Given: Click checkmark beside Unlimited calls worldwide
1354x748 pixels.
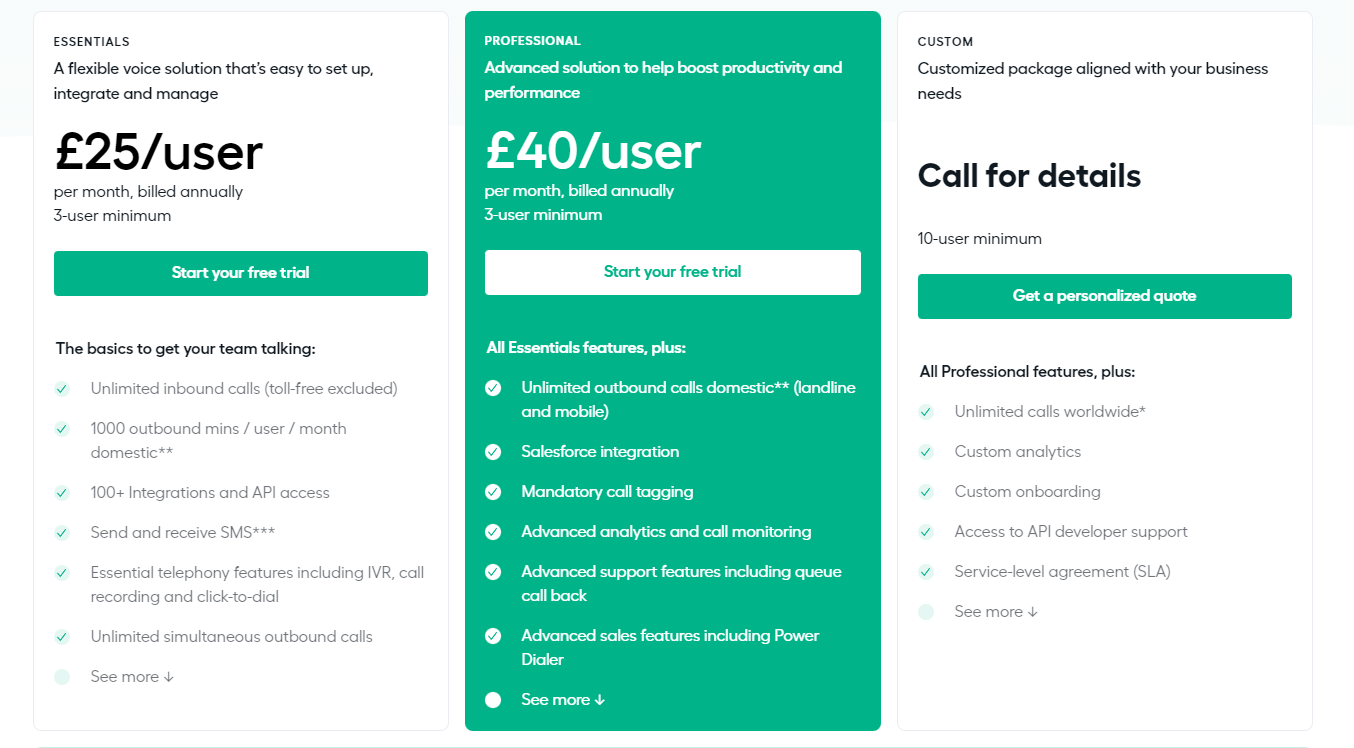Looking at the screenshot, I should pyautogui.click(x=926, y=412).
